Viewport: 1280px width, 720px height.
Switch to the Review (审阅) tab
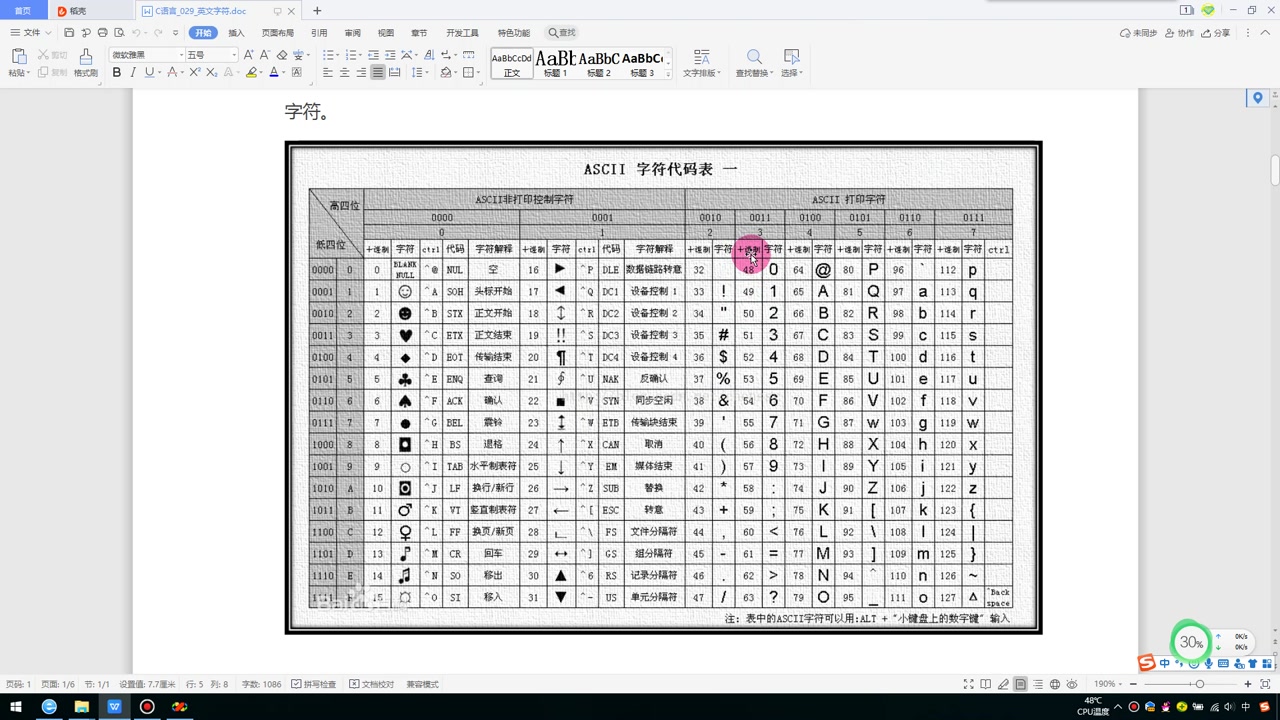click(352, 33)
